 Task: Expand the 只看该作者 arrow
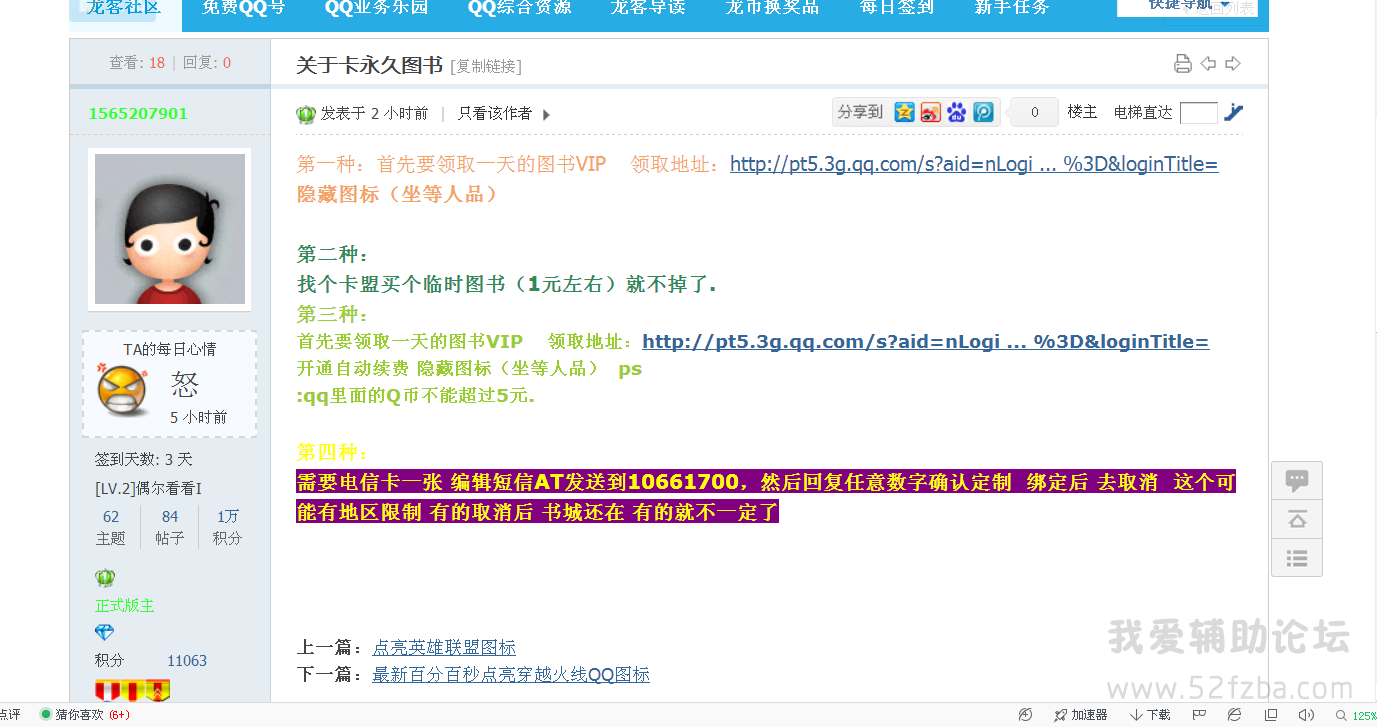(x=546, y=115)
